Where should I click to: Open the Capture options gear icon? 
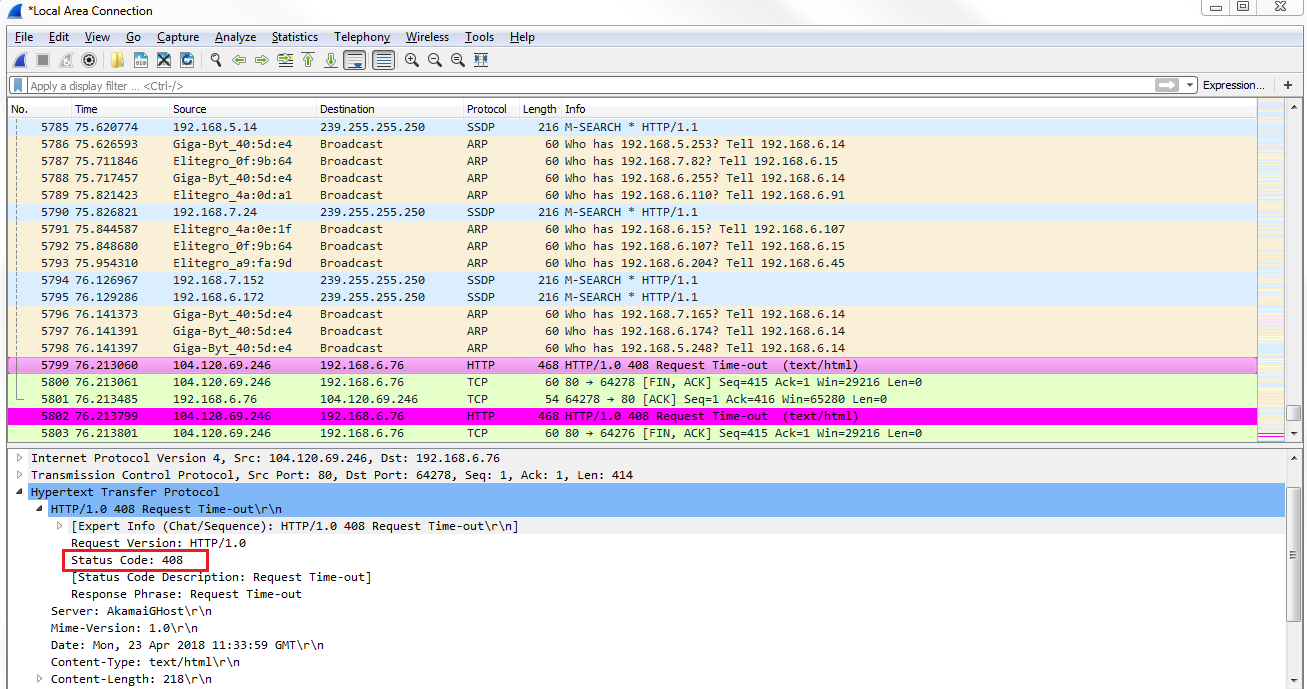click(89, 60)
